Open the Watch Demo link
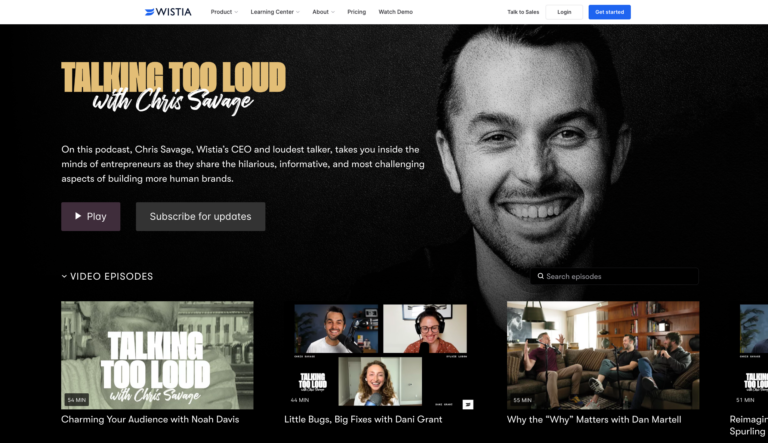The height and width of the screenshot is (443, 768). pyautogui.click(x=396, y=12)
